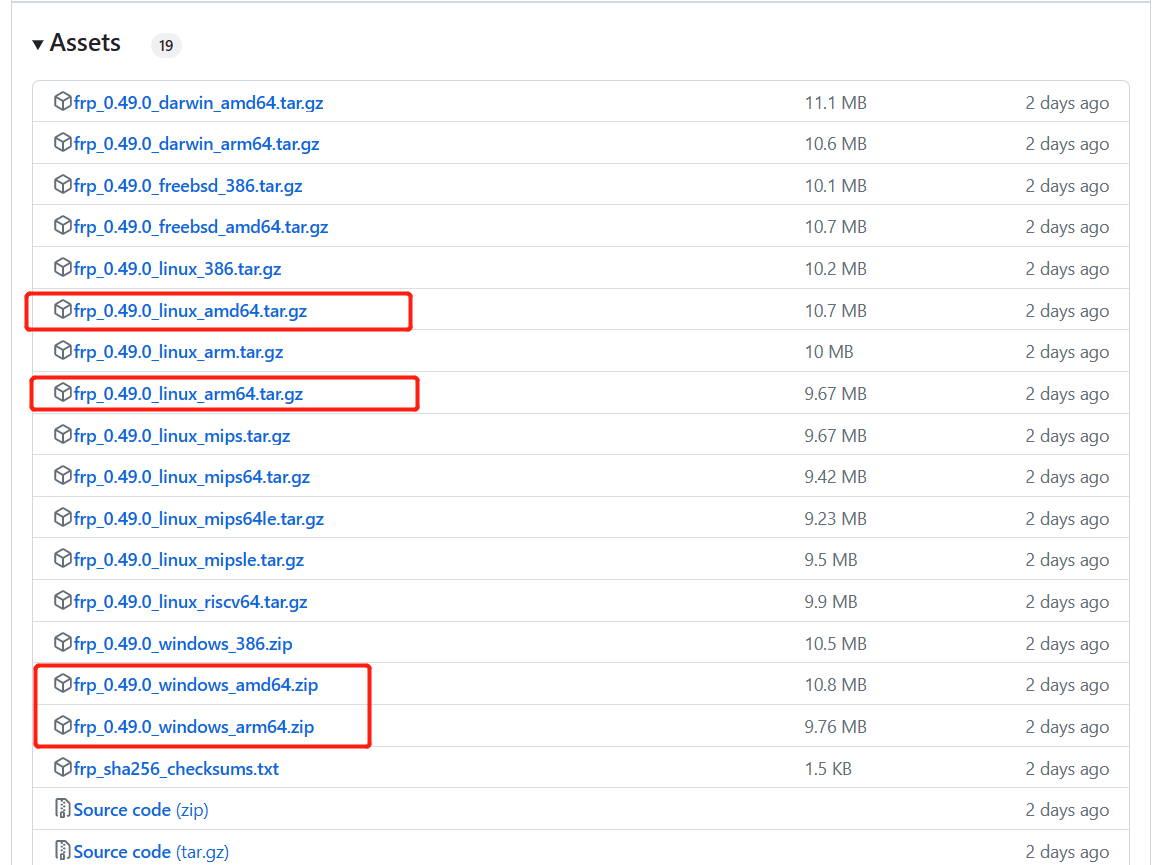
Task: Click the package icon beside frp_sha256_checksums.txt
Action: (x=63, y=768)
